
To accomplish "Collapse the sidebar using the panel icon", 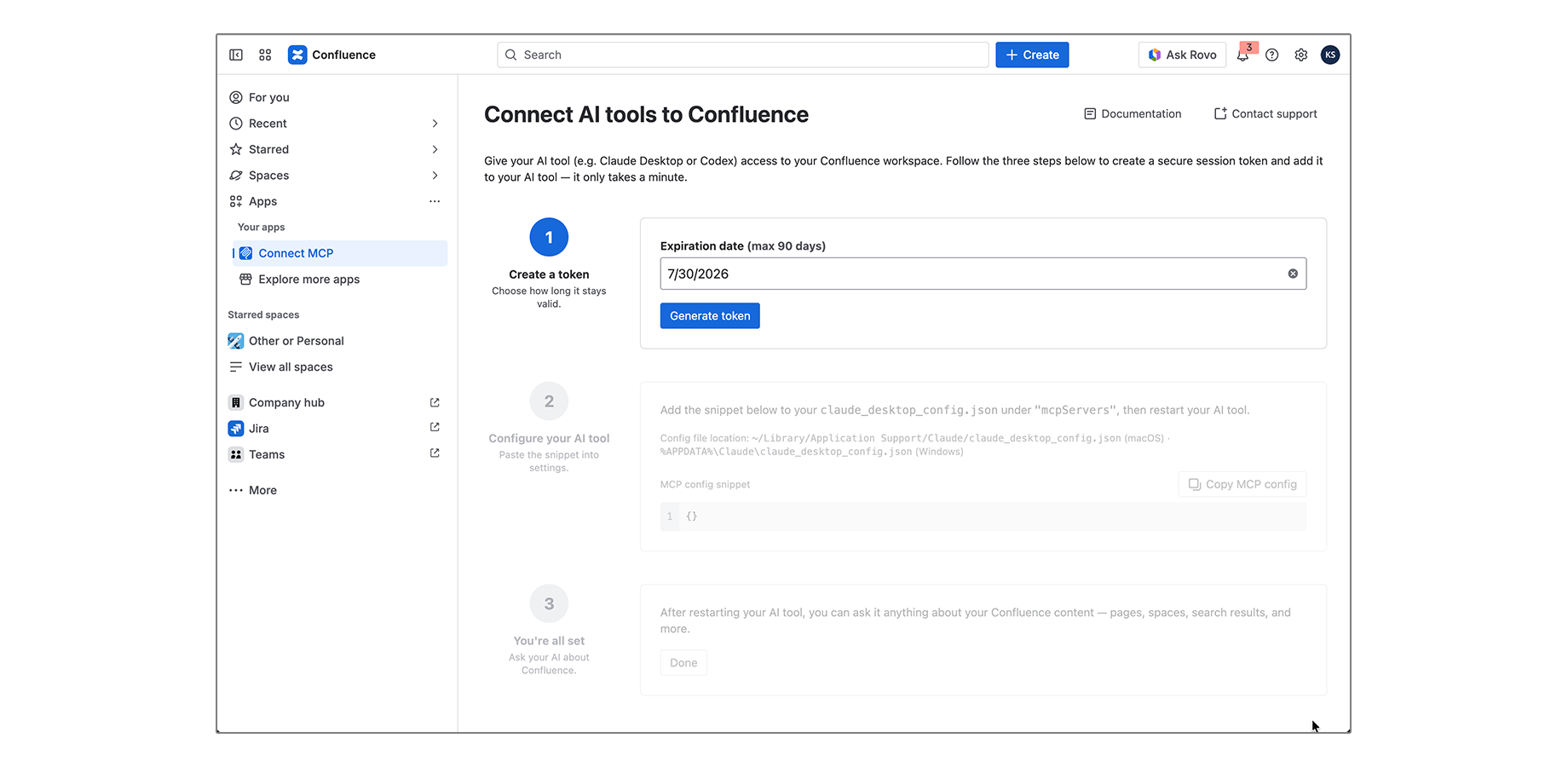I will [x=236, y=55].
